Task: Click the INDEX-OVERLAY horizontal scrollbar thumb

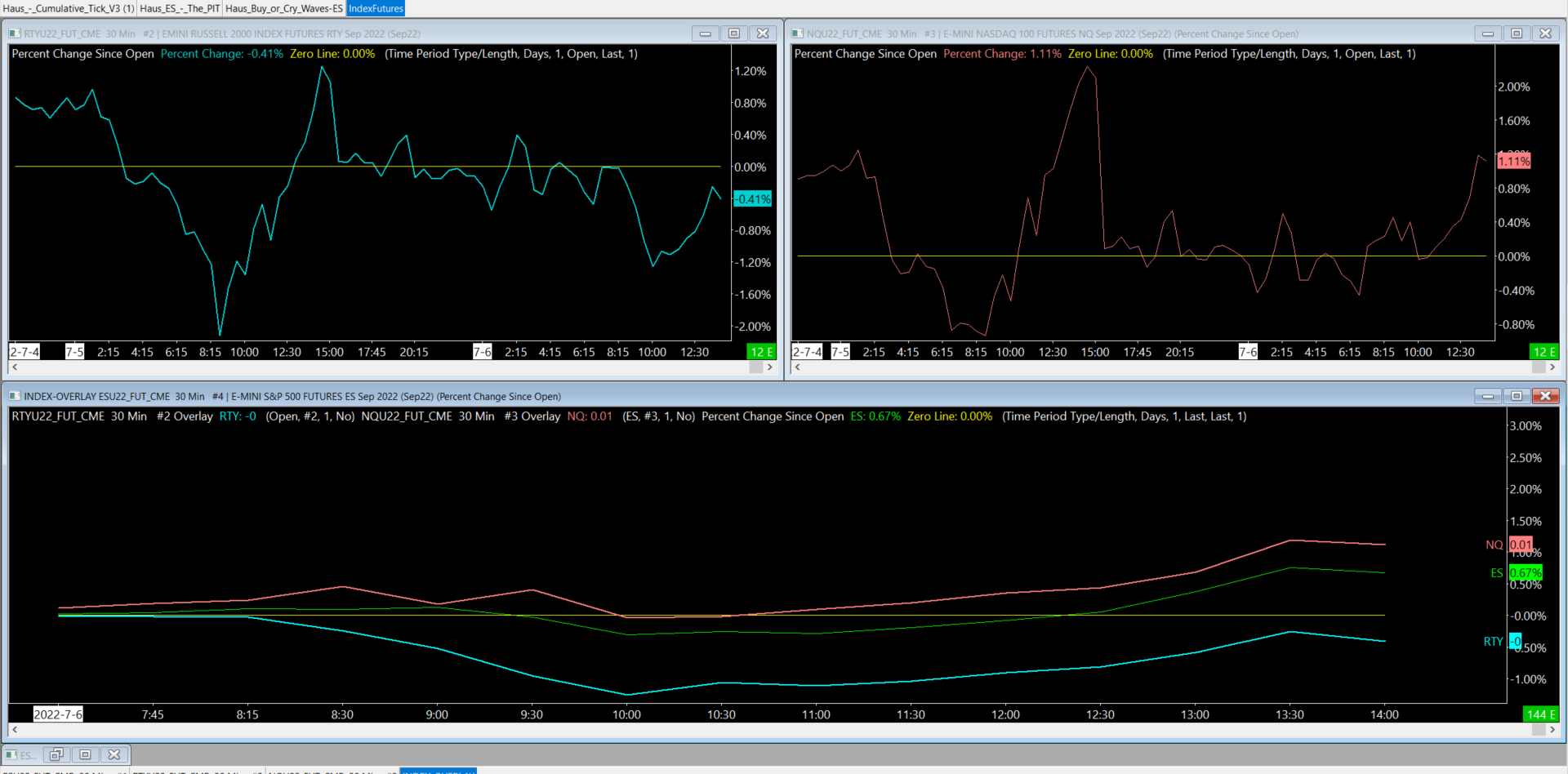Action: tap(1539, 730)
